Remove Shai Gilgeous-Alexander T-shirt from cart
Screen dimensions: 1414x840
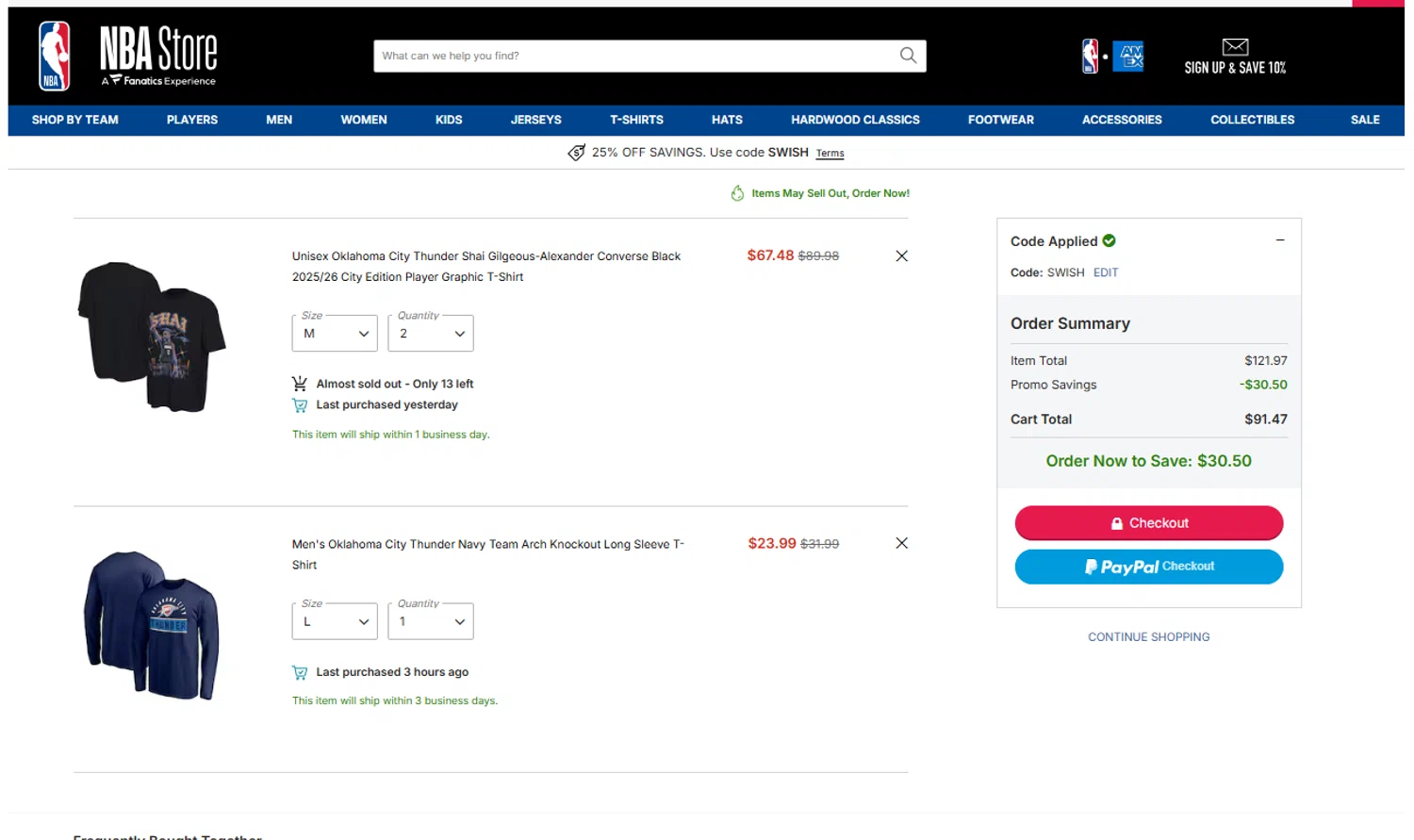(901, 255)
